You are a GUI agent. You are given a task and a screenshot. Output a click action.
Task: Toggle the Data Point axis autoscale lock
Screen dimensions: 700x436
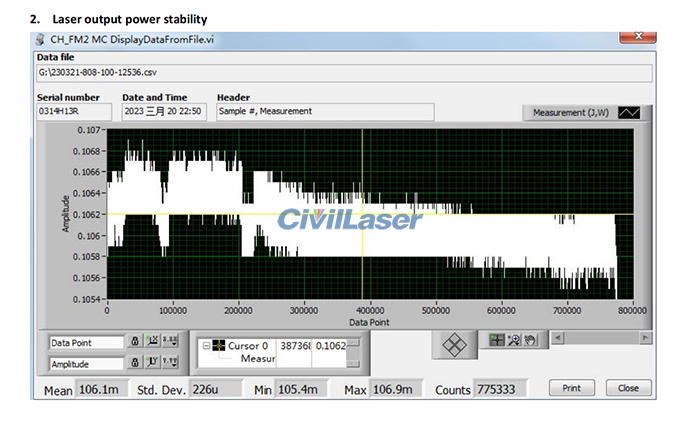pos(133,343)
